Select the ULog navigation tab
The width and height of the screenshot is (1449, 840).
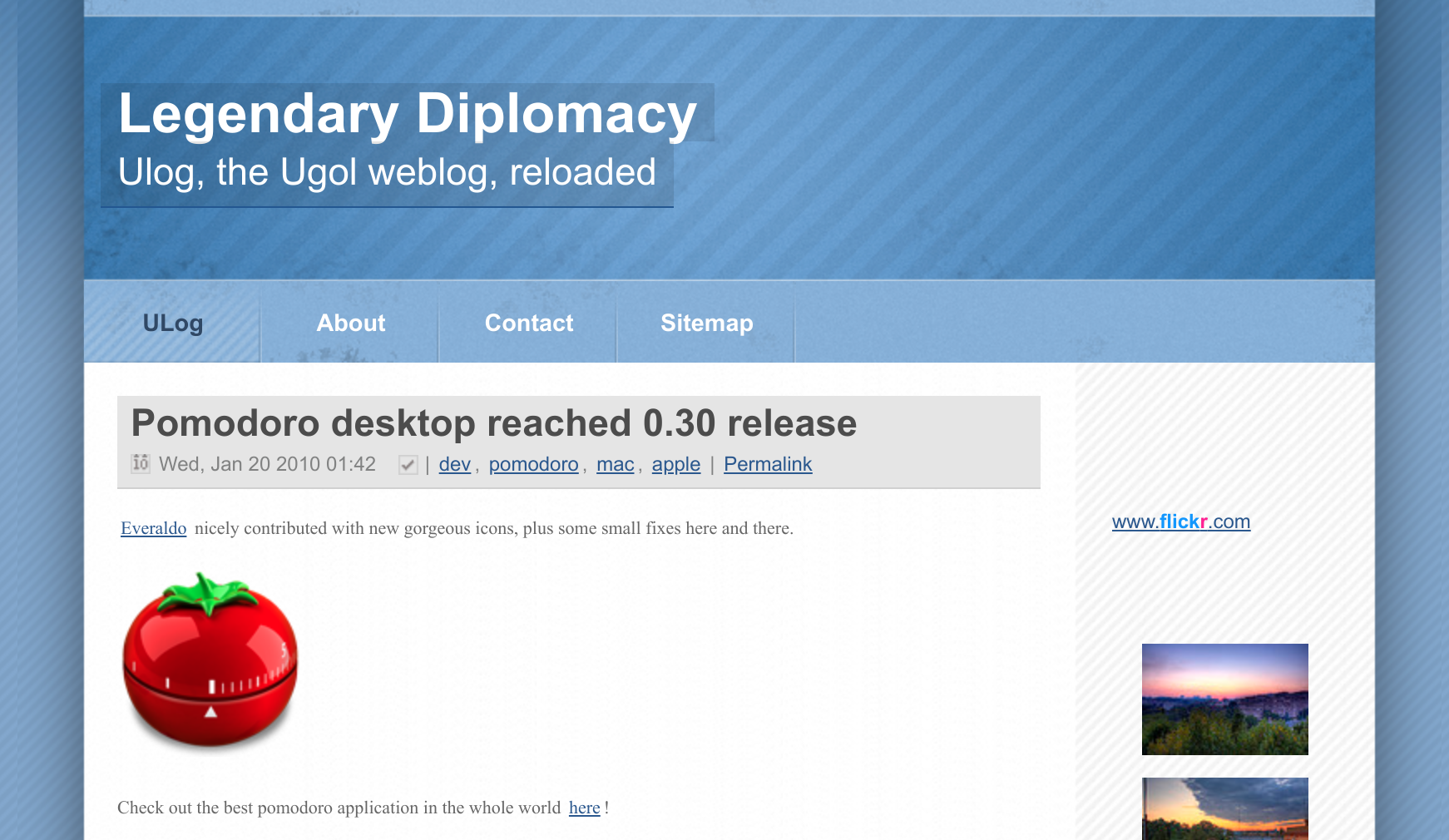pyautogui.click(x=172, y=324)
